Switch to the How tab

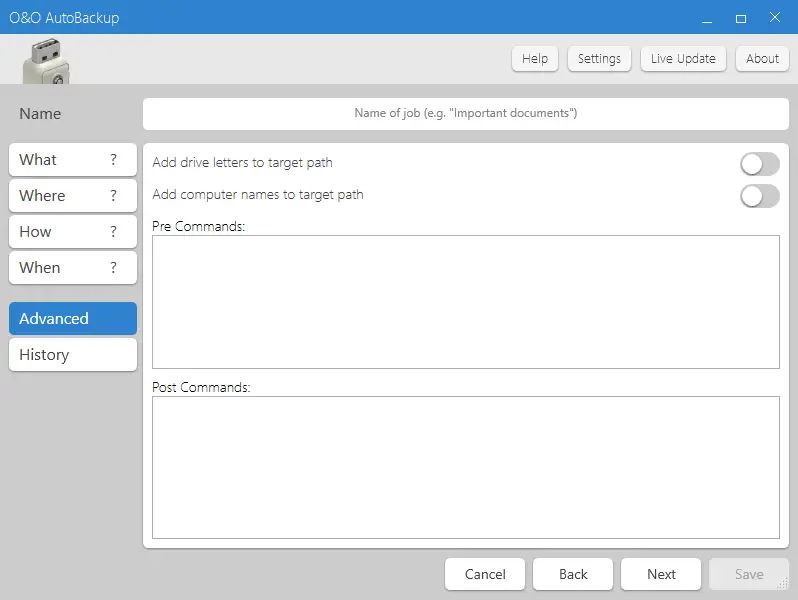point(73,232)
